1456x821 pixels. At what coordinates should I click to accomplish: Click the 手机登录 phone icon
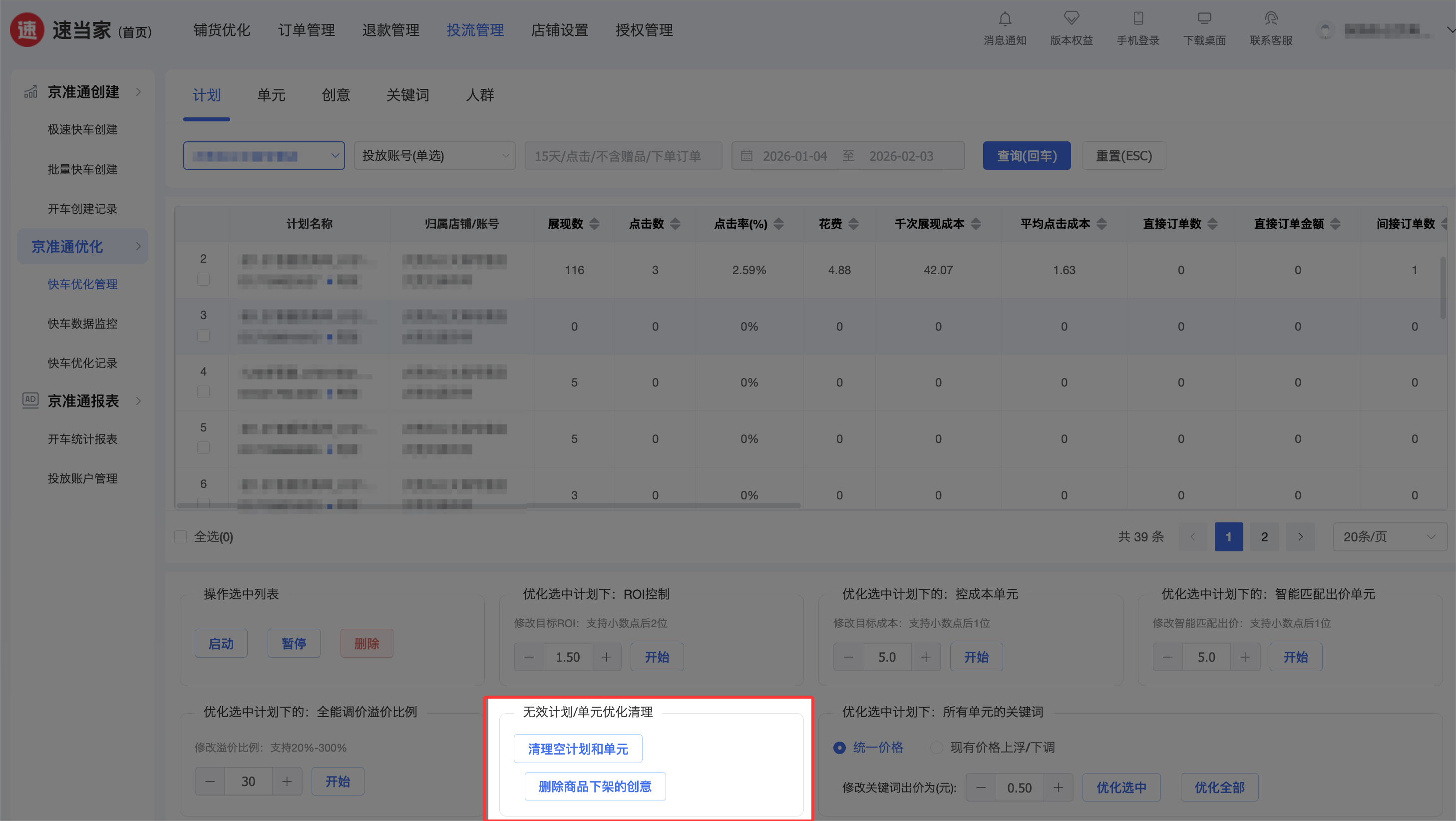[1138, 19]
